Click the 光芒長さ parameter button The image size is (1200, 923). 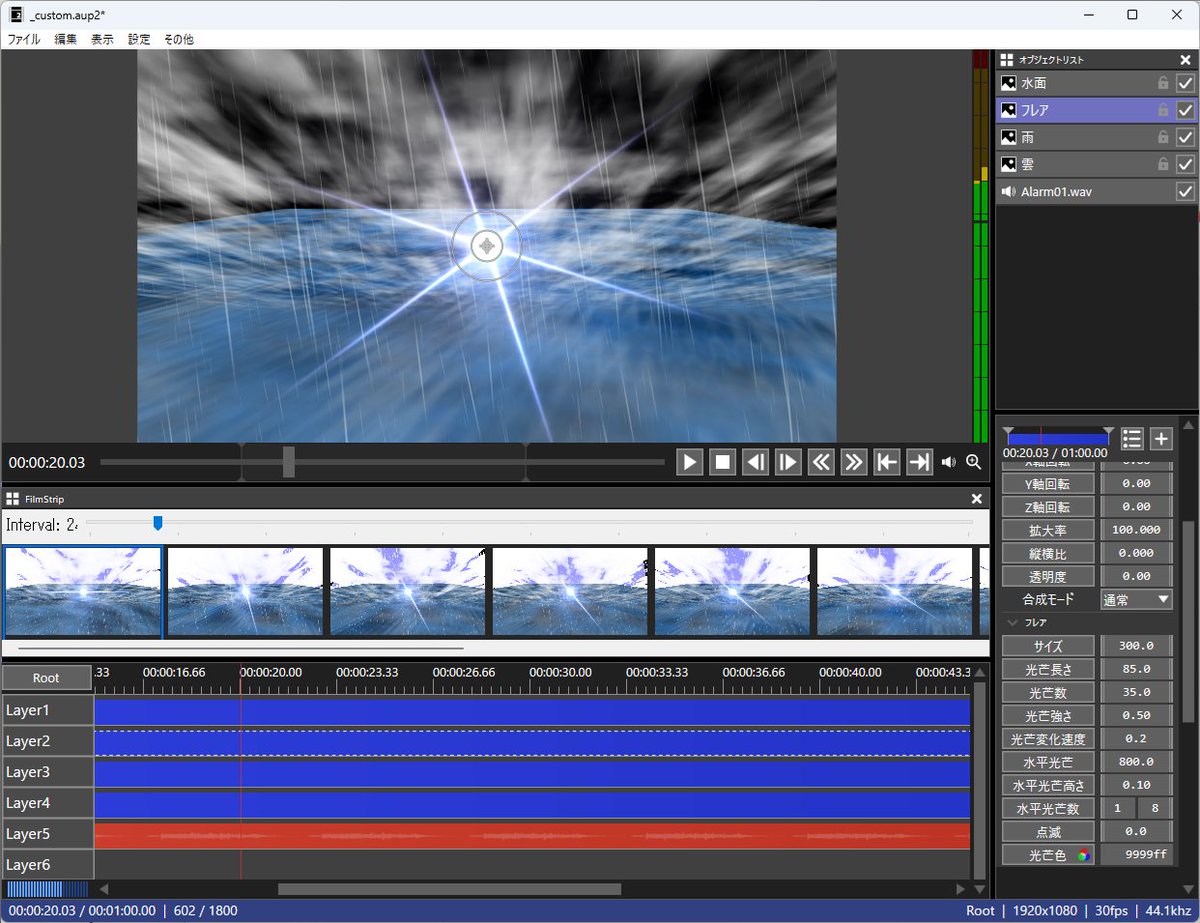(1049, 669)
